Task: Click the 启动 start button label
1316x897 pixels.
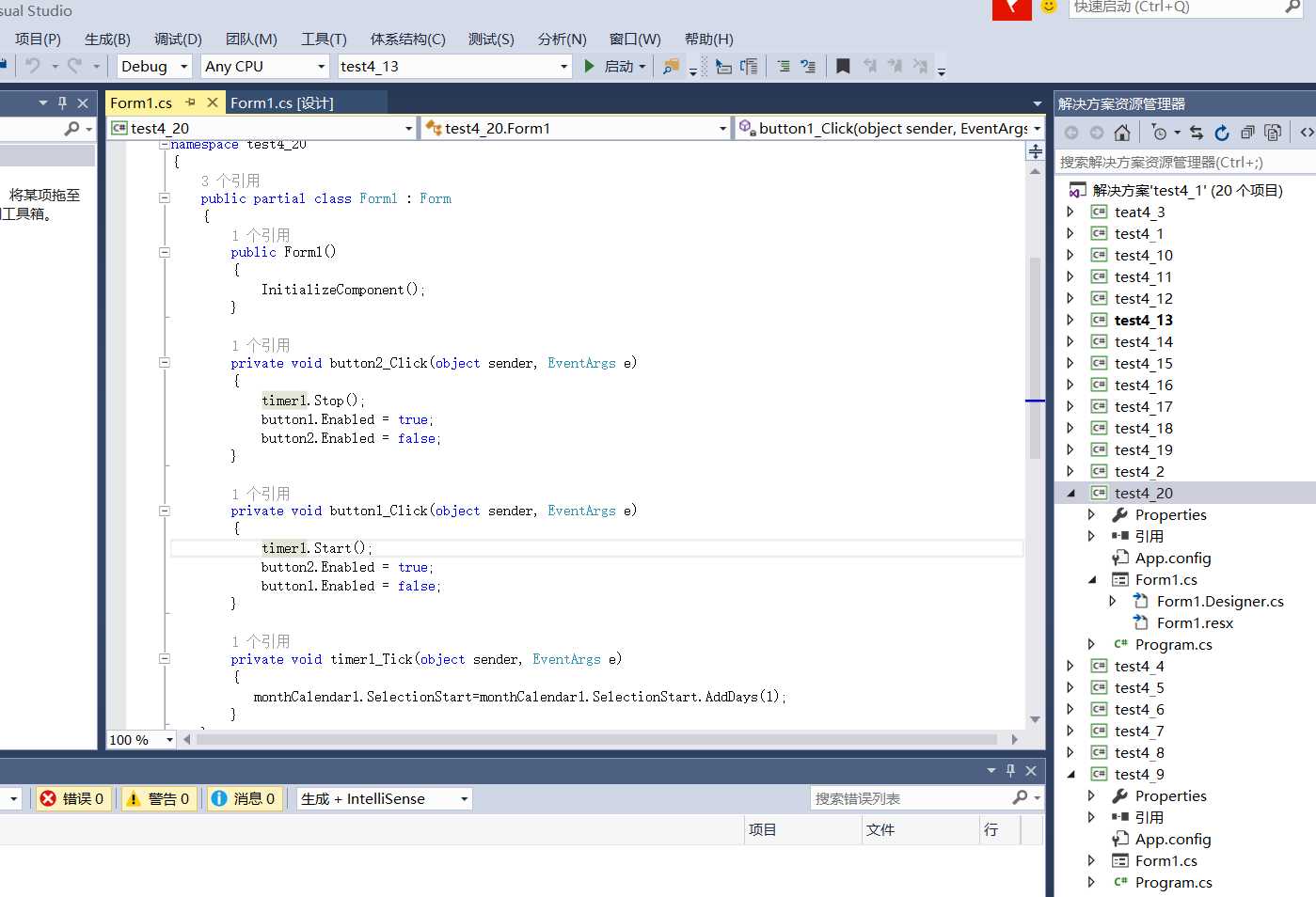Action: 618,66
